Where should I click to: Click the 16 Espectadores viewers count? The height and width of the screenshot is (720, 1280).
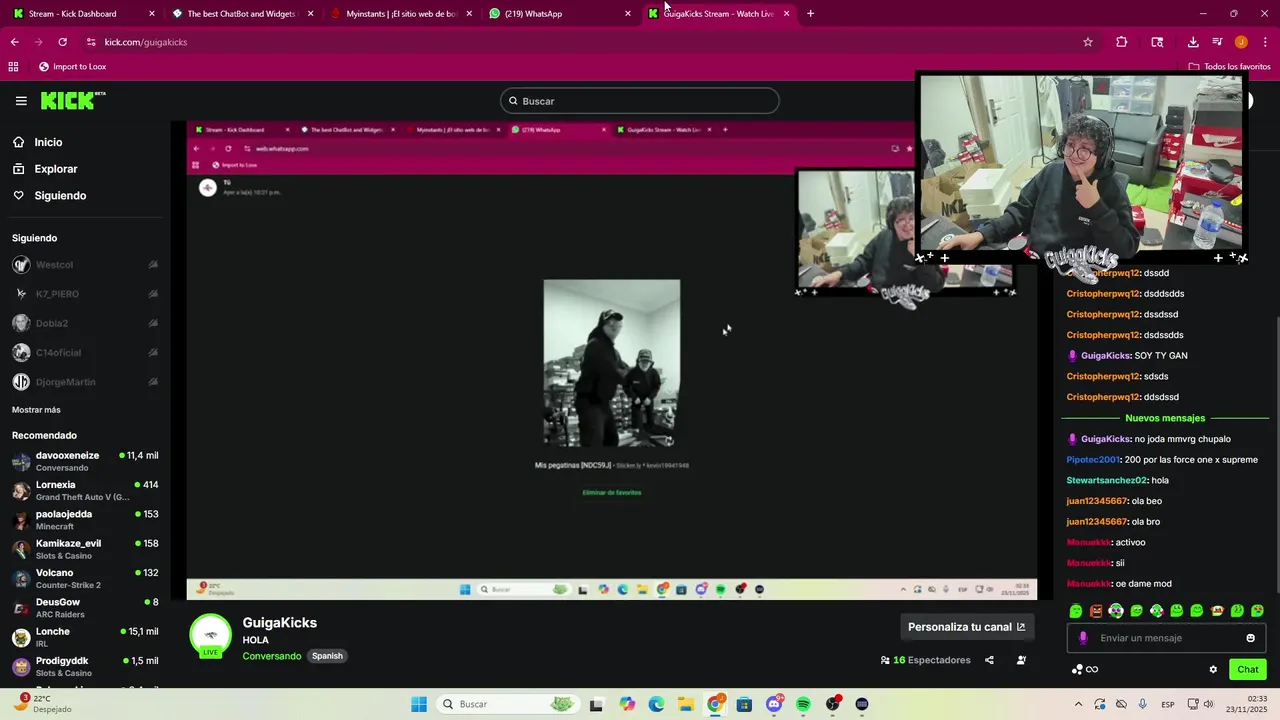925,660
